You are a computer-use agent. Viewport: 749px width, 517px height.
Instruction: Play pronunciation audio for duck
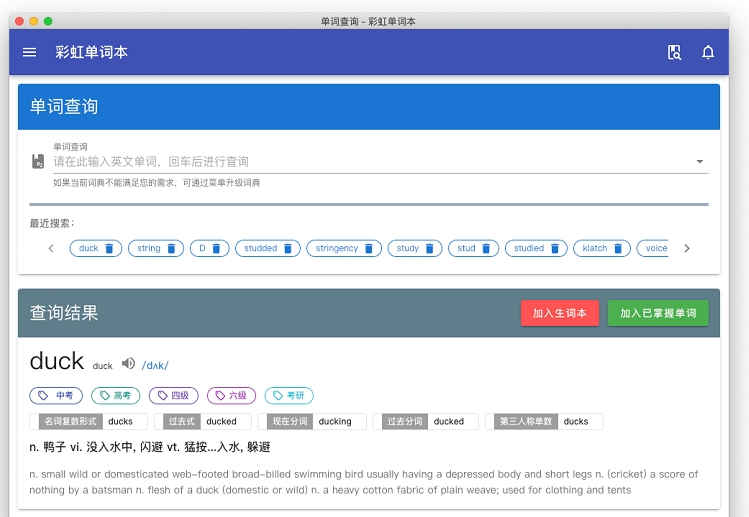pos(128,364)
